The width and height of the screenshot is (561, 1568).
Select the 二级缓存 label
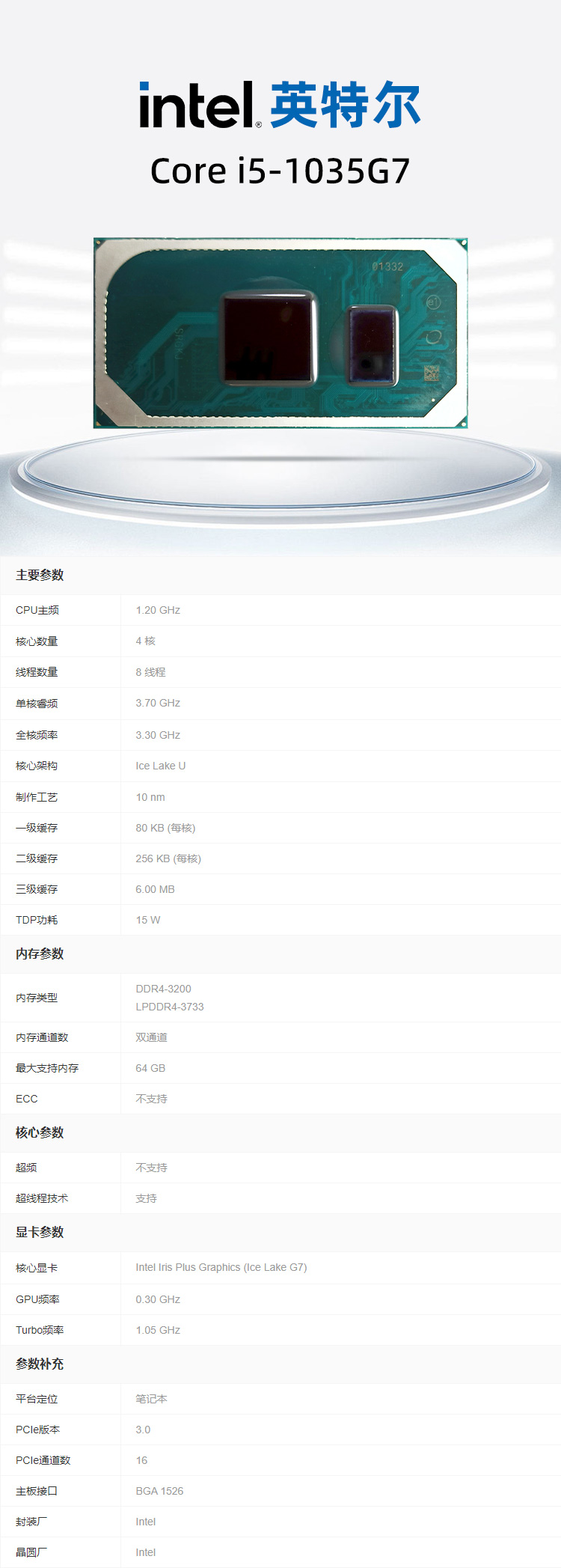point(37,858)
